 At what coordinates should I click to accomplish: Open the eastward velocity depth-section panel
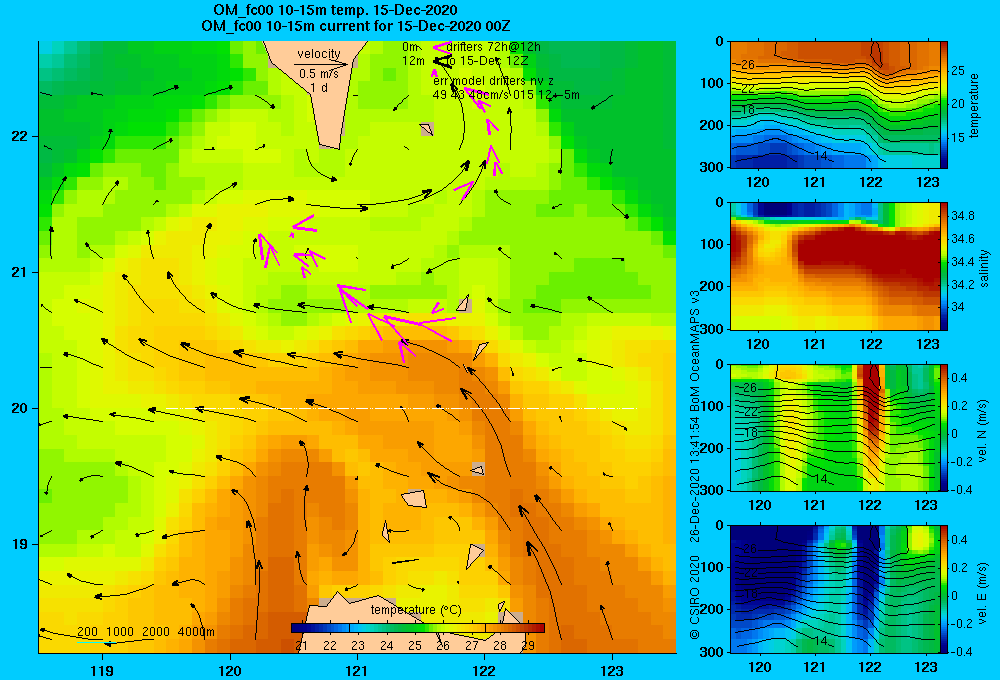click(835, 589)
